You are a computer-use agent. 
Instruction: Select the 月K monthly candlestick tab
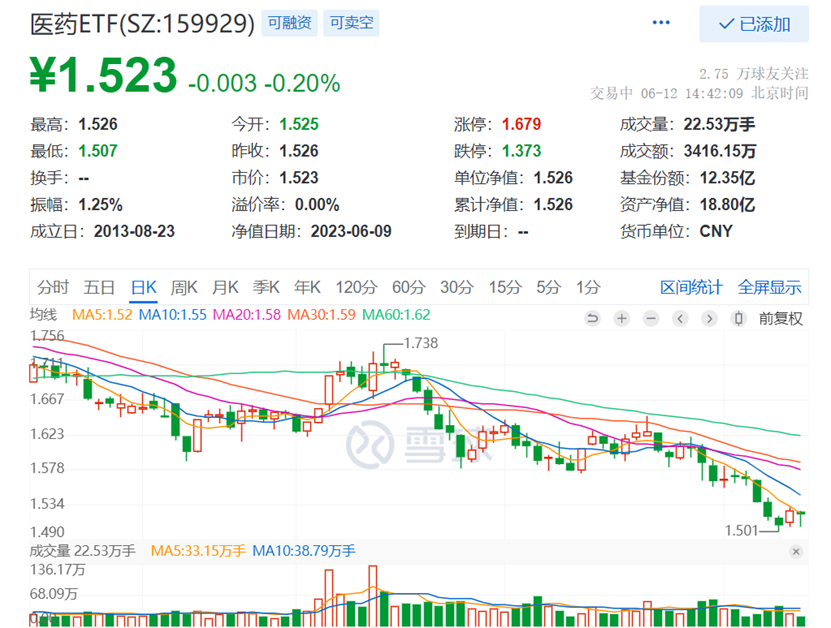tap(225, 287)
